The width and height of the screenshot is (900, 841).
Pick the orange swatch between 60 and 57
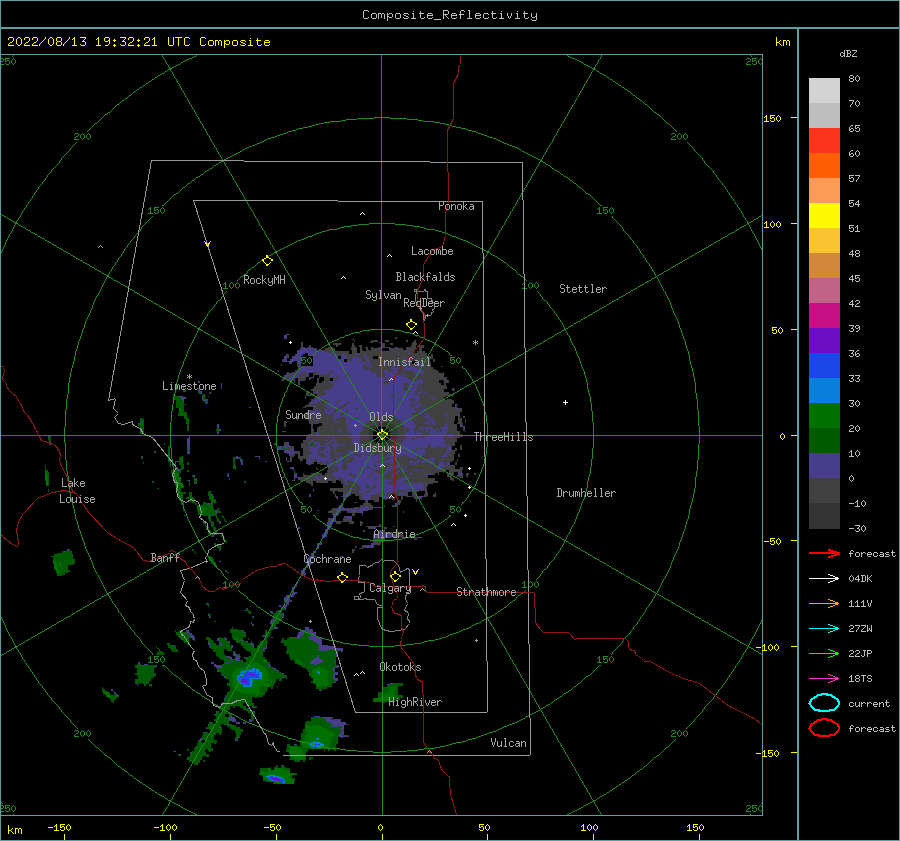pyautogui.click(x=824, y=165)
